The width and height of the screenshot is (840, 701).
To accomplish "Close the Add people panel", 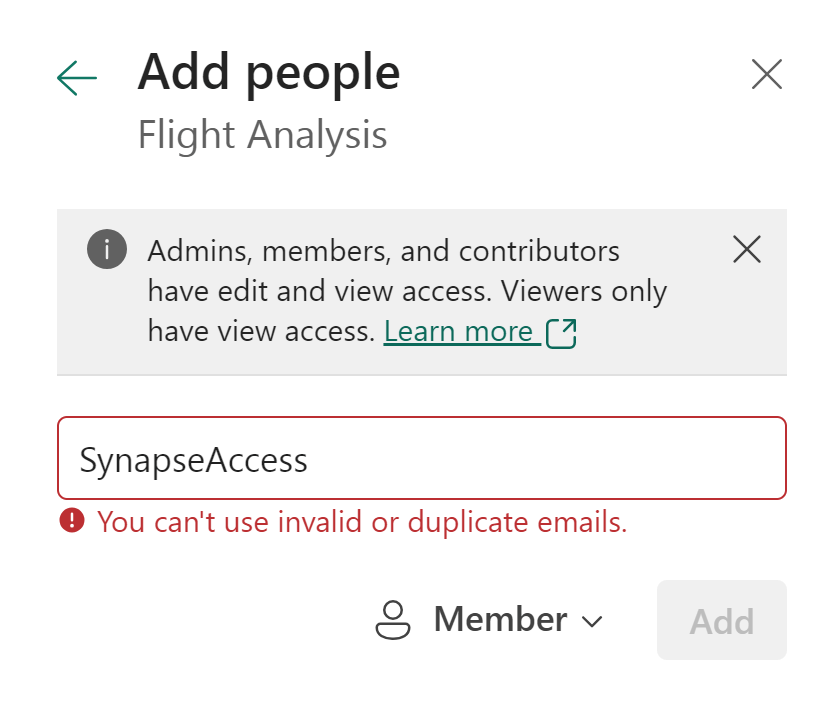I will click(x=766, y=75).
